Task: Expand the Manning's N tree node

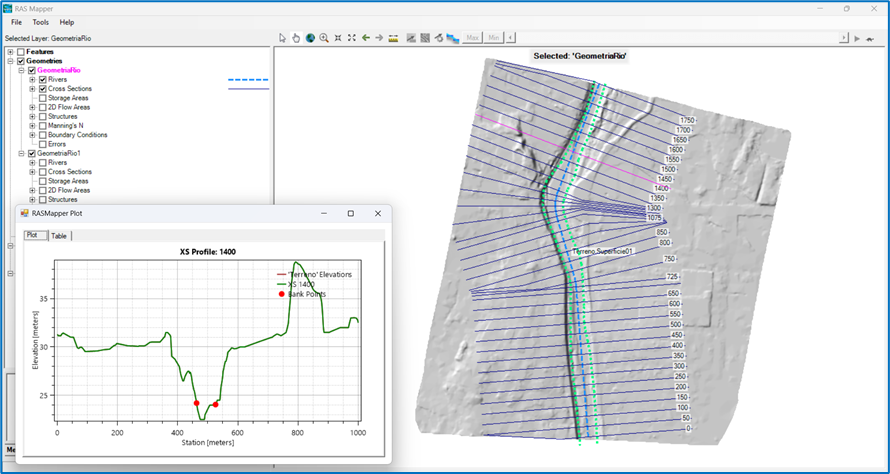Action: pyautogui.click(x=33, y=125)
